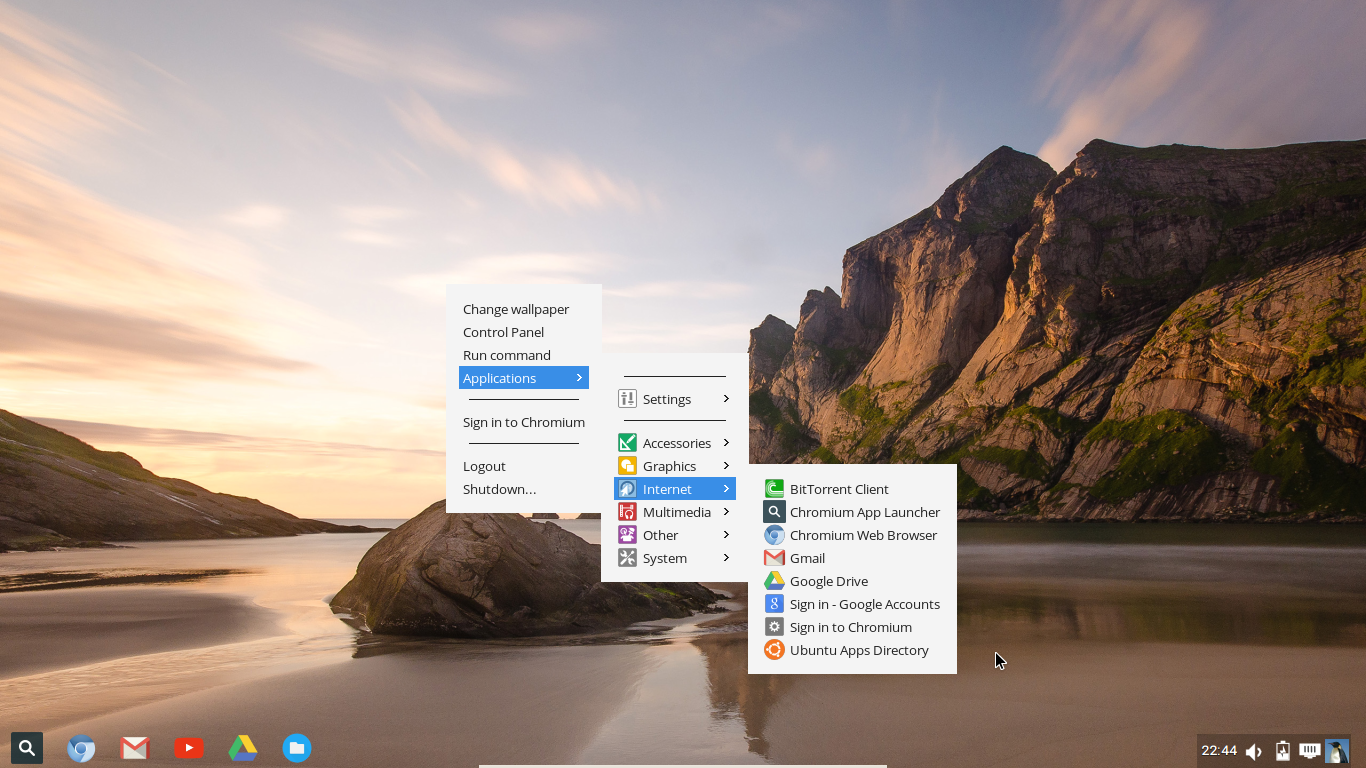
Task: Expand the Multimedia submenu
Action: pos(674,512)
